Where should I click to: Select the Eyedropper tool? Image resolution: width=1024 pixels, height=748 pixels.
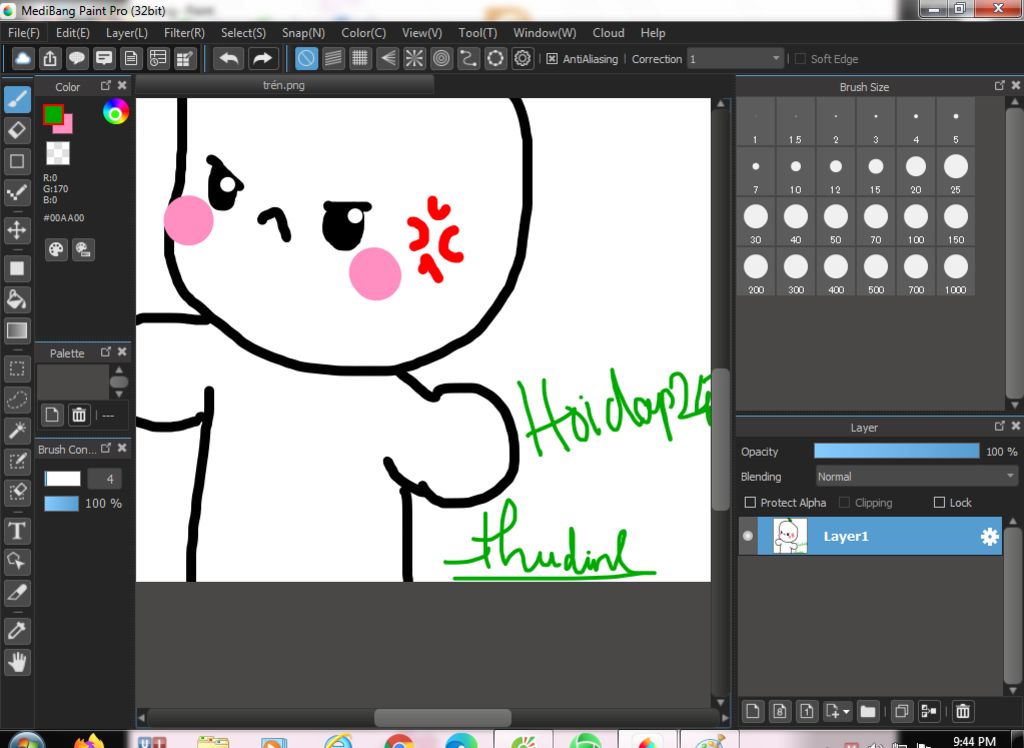[18, 630]
